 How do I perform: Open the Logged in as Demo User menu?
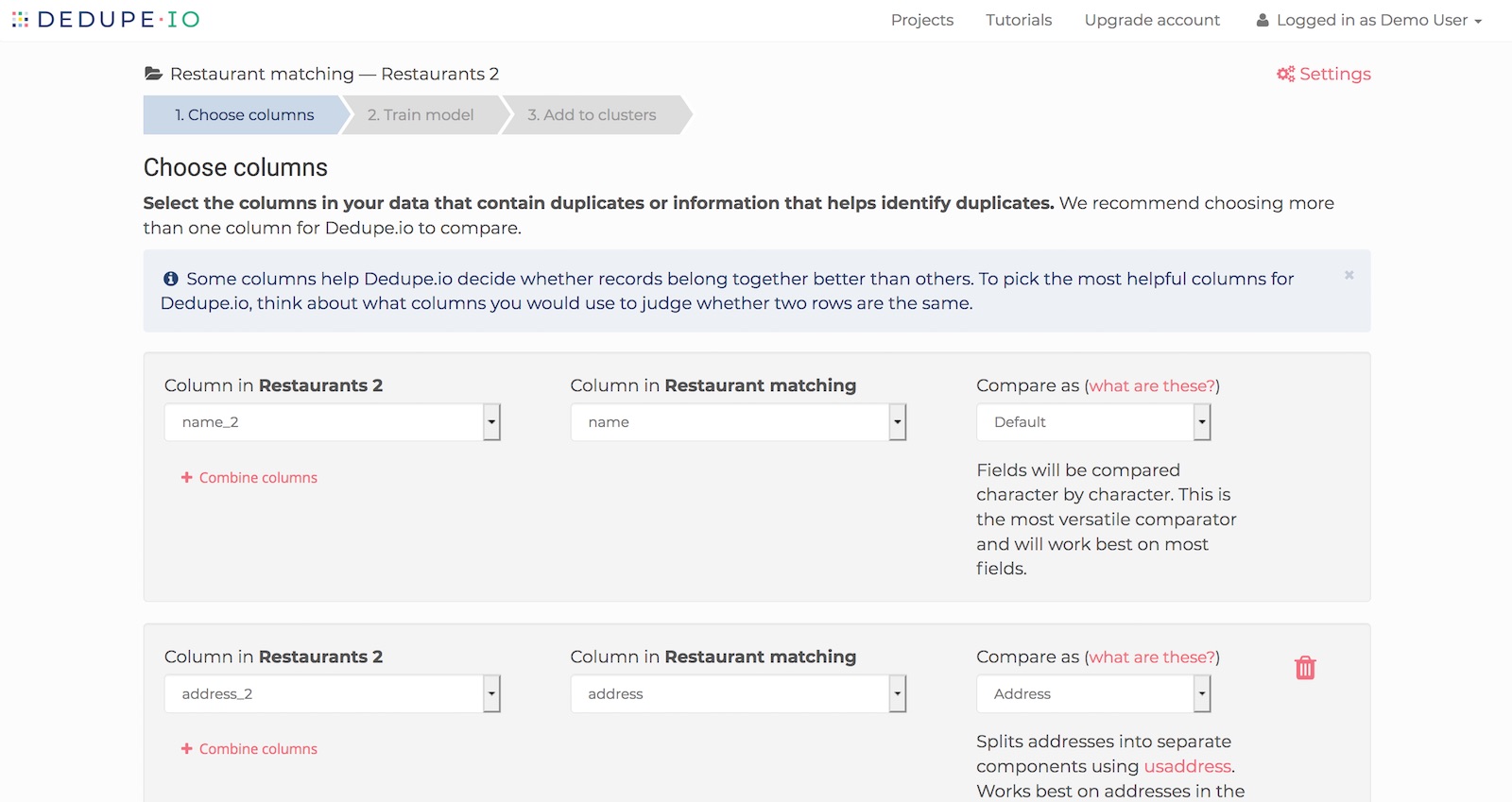point(1369,20)
